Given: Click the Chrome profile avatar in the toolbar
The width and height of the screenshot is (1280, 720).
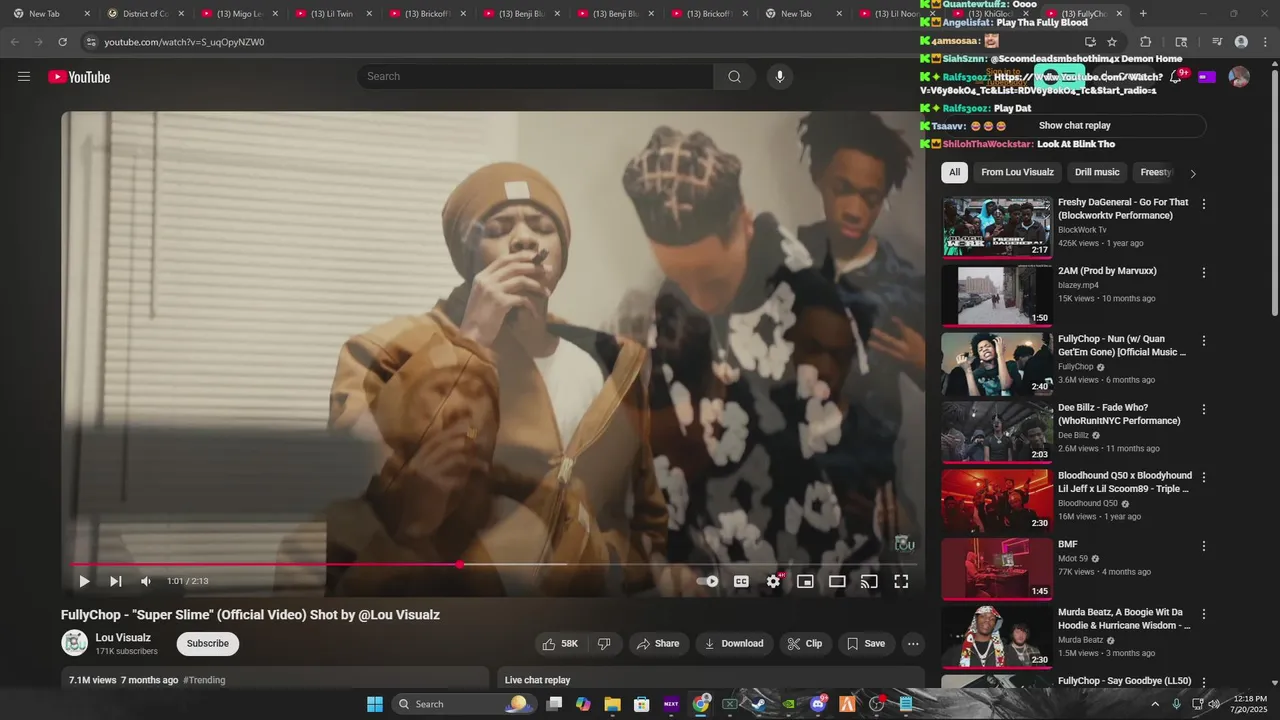Looking at the screenshot, I should point(1241,42).
